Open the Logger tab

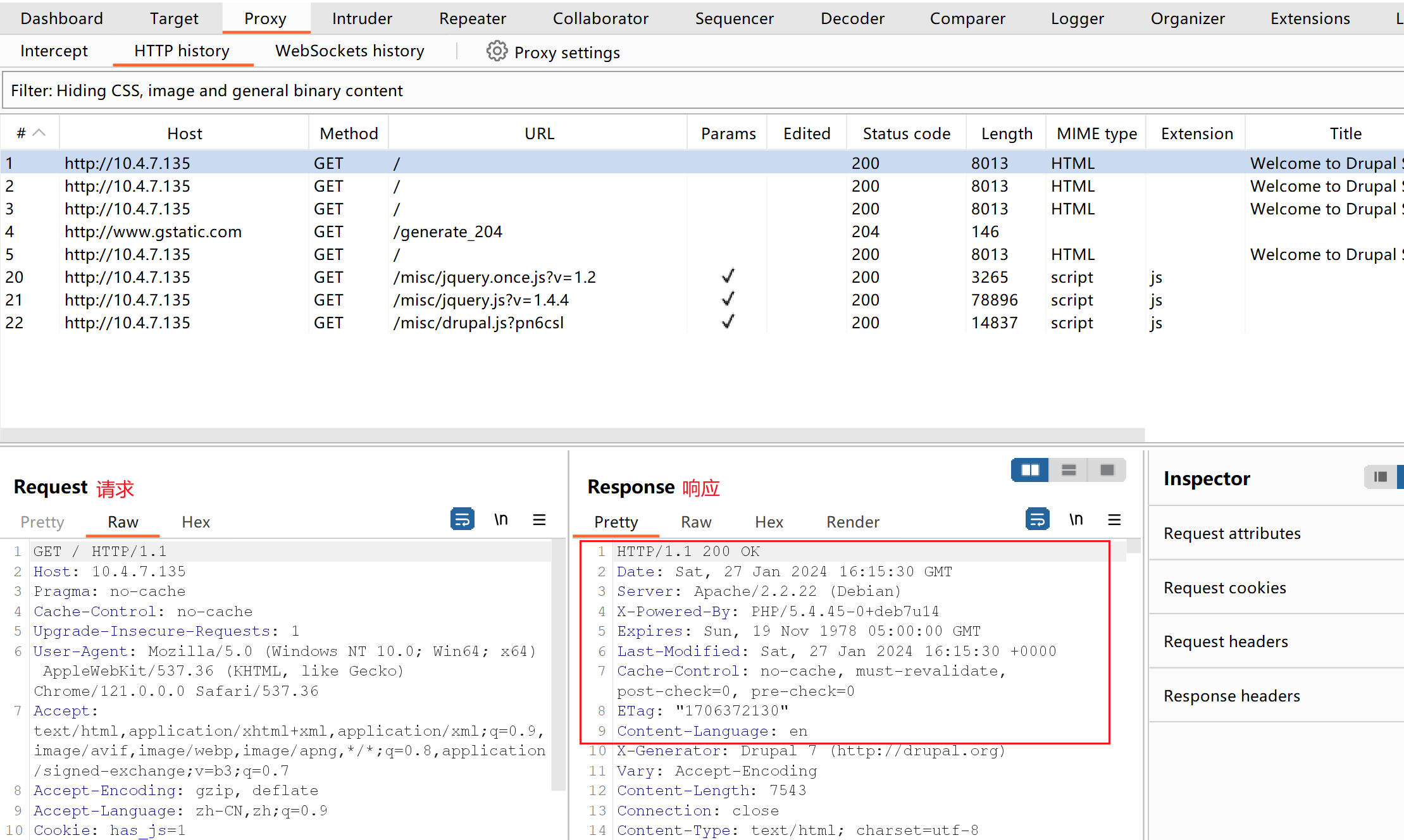point(1078,18)
